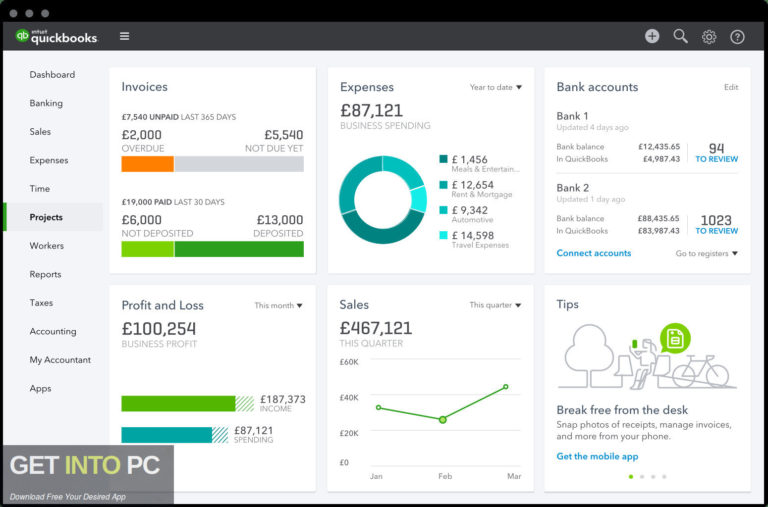Click the orange Overdue invoices bar

point(147,164)
